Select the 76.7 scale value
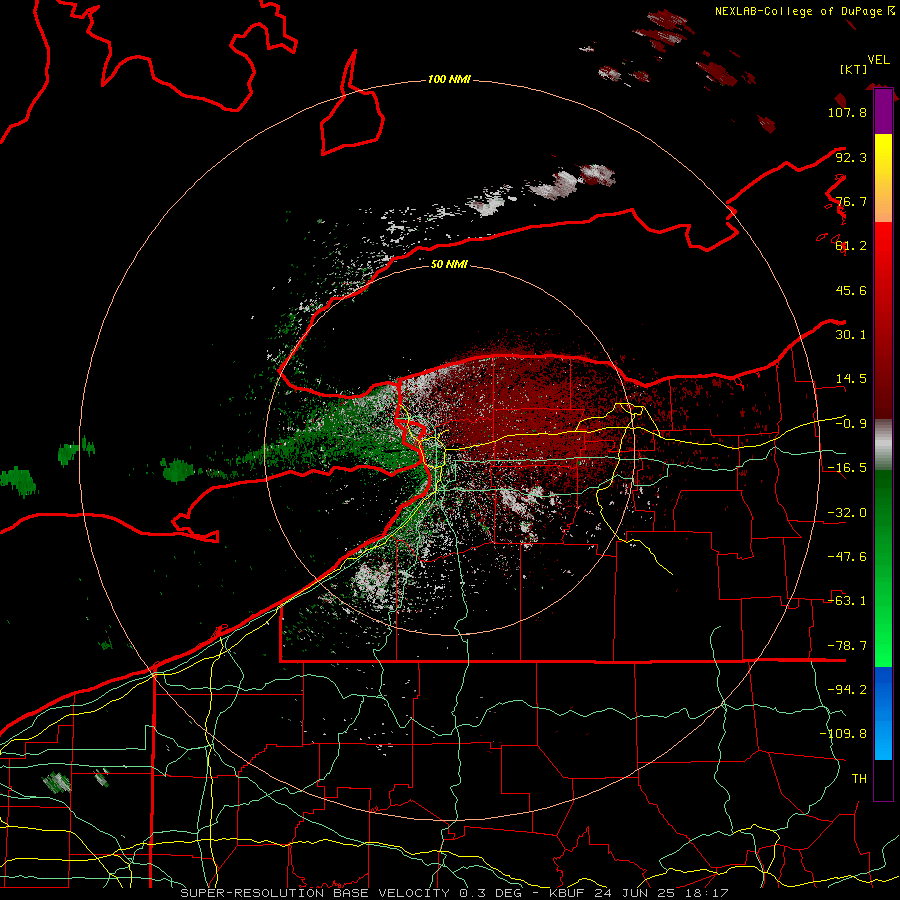 click(x=851, y=201)
